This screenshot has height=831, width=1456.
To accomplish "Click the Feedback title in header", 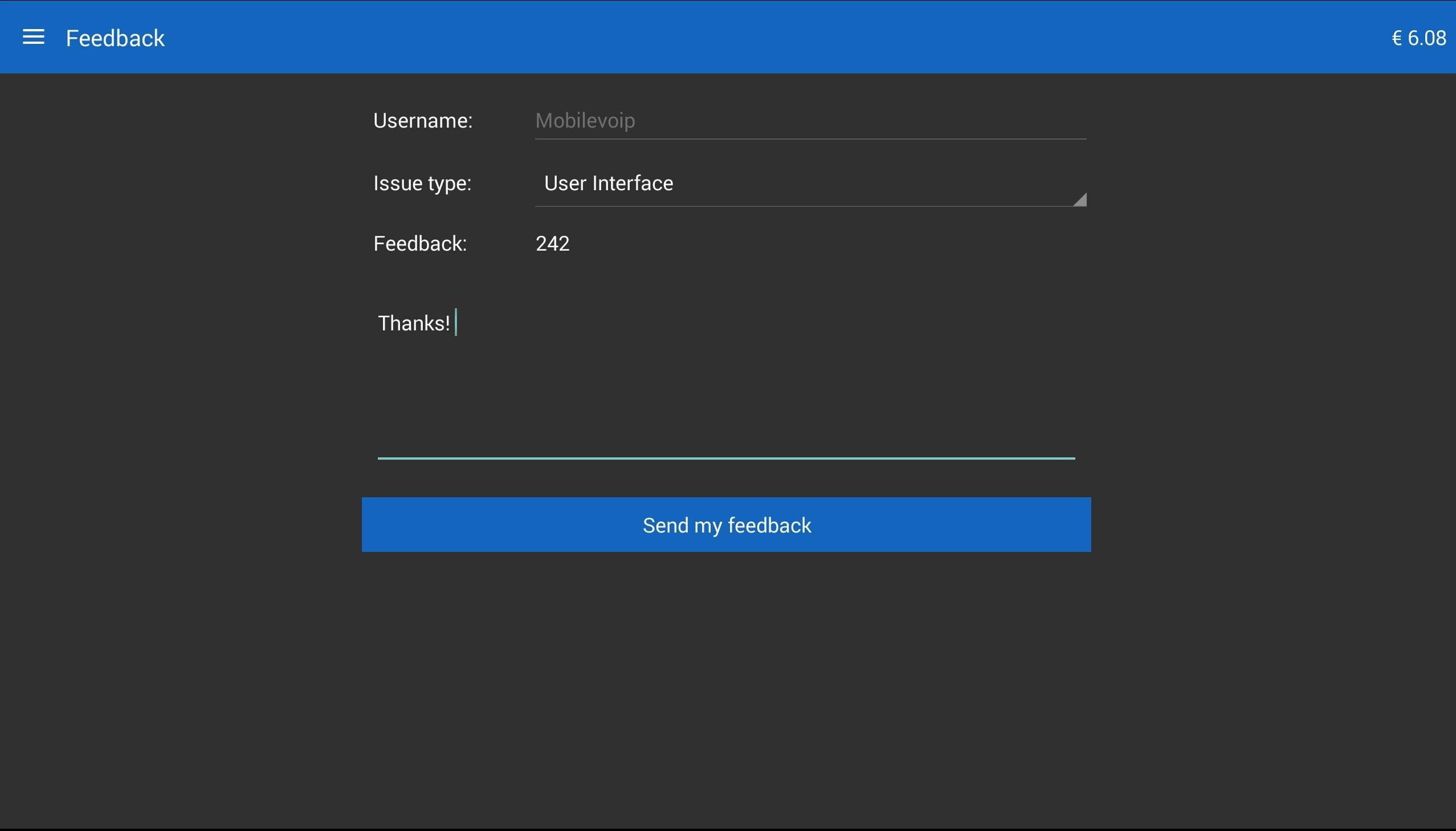I will (x=115, y=38).
